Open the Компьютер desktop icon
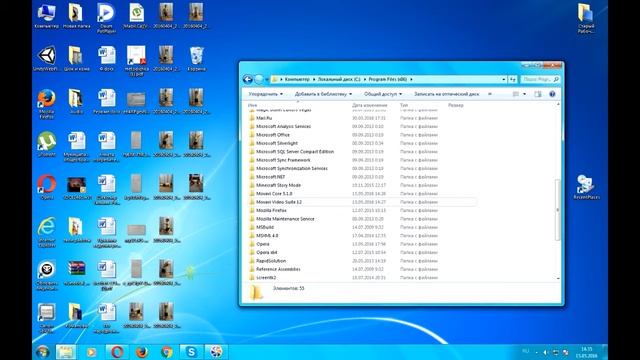Screen dimensions: 640x360 (47, 16)
